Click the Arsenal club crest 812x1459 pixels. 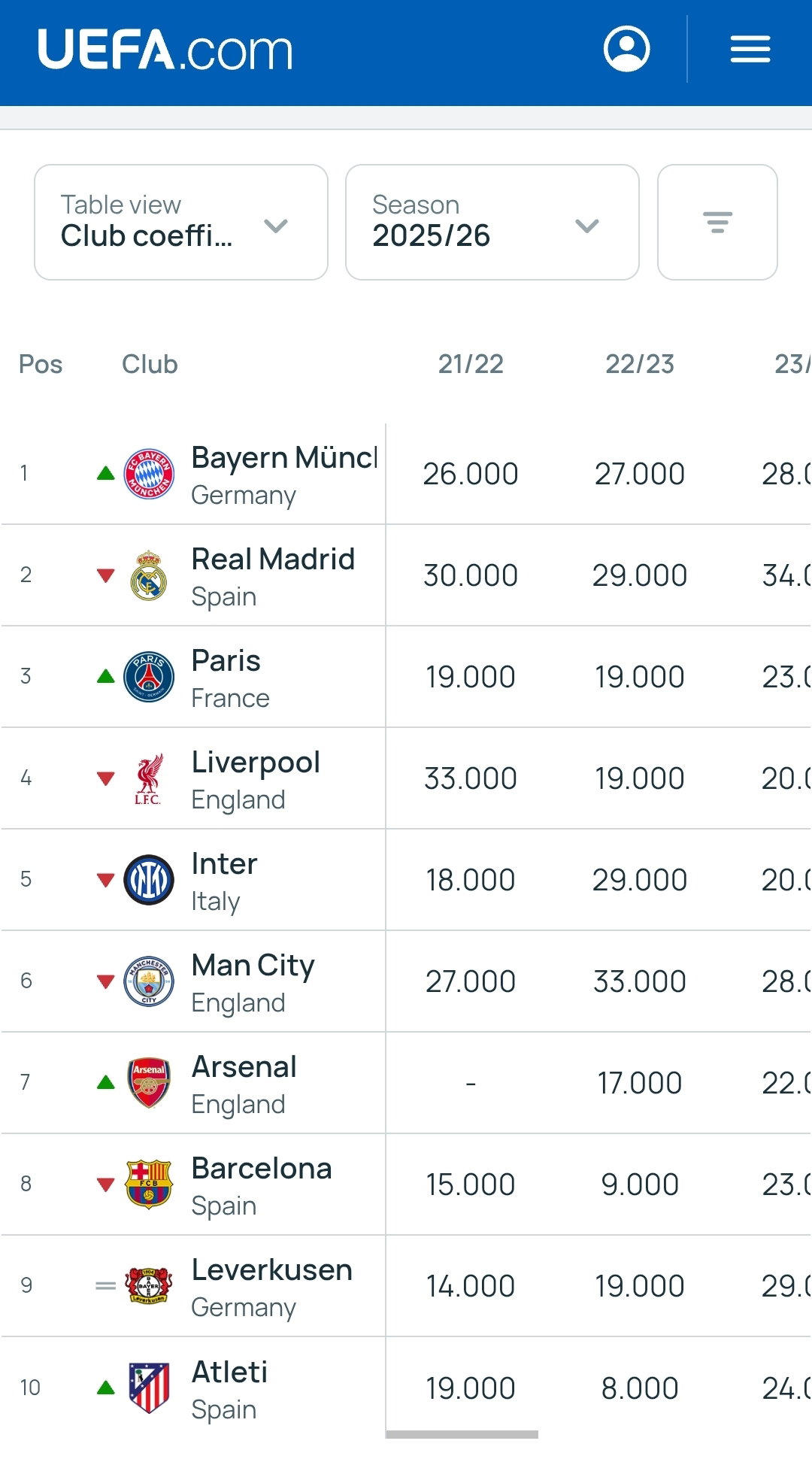[x=149, y=1083]
